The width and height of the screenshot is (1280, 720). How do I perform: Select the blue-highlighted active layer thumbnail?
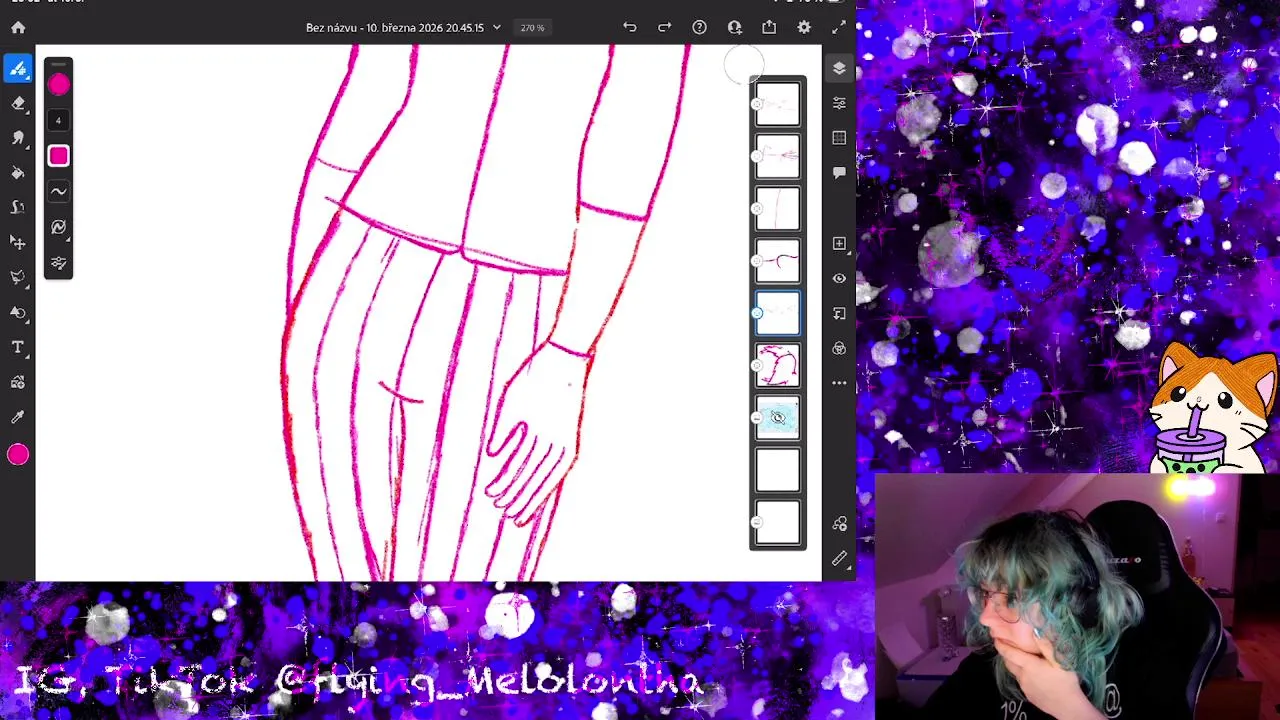(778, 313)
